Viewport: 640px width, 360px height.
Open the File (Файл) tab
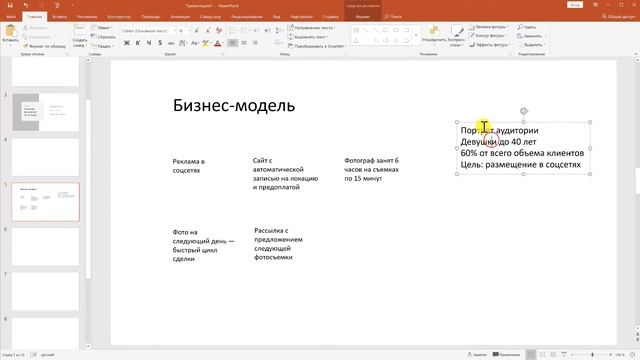point(11,17)
